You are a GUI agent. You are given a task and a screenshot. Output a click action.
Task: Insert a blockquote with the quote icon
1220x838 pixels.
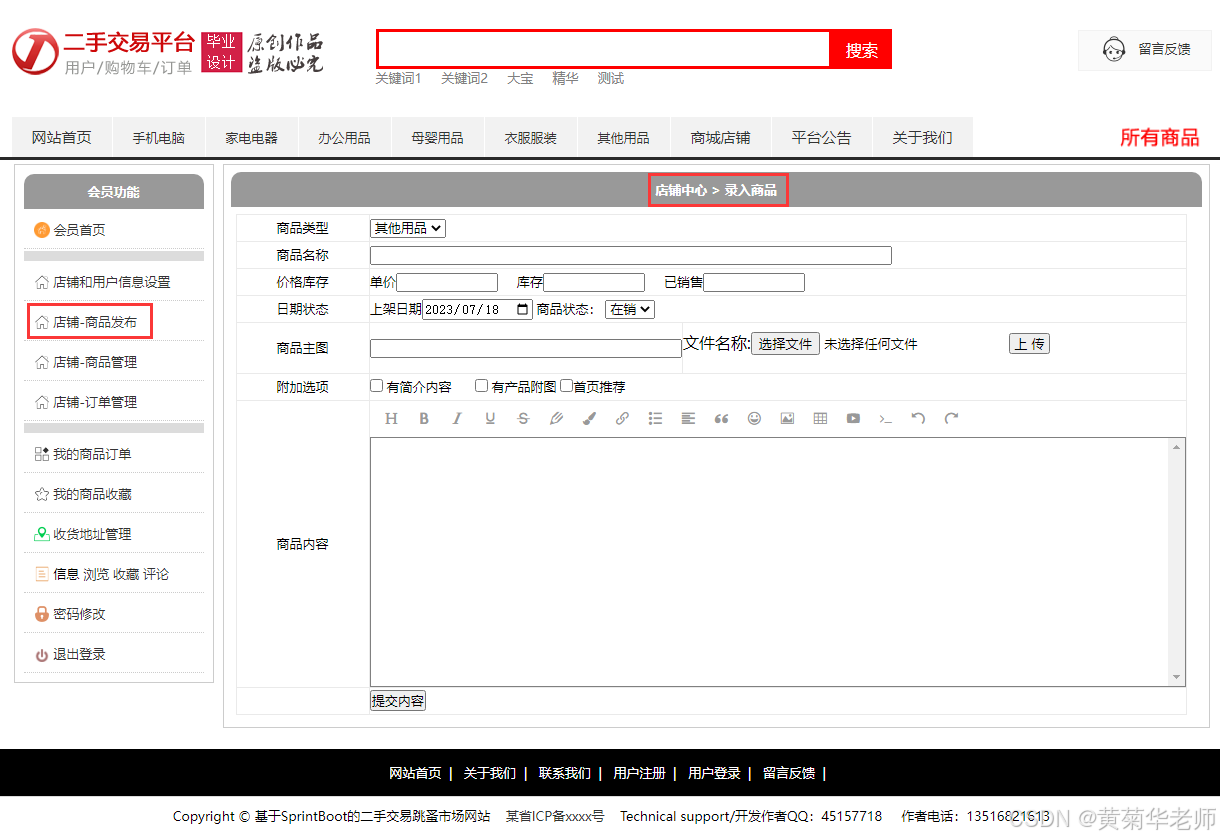coord(721,419)
